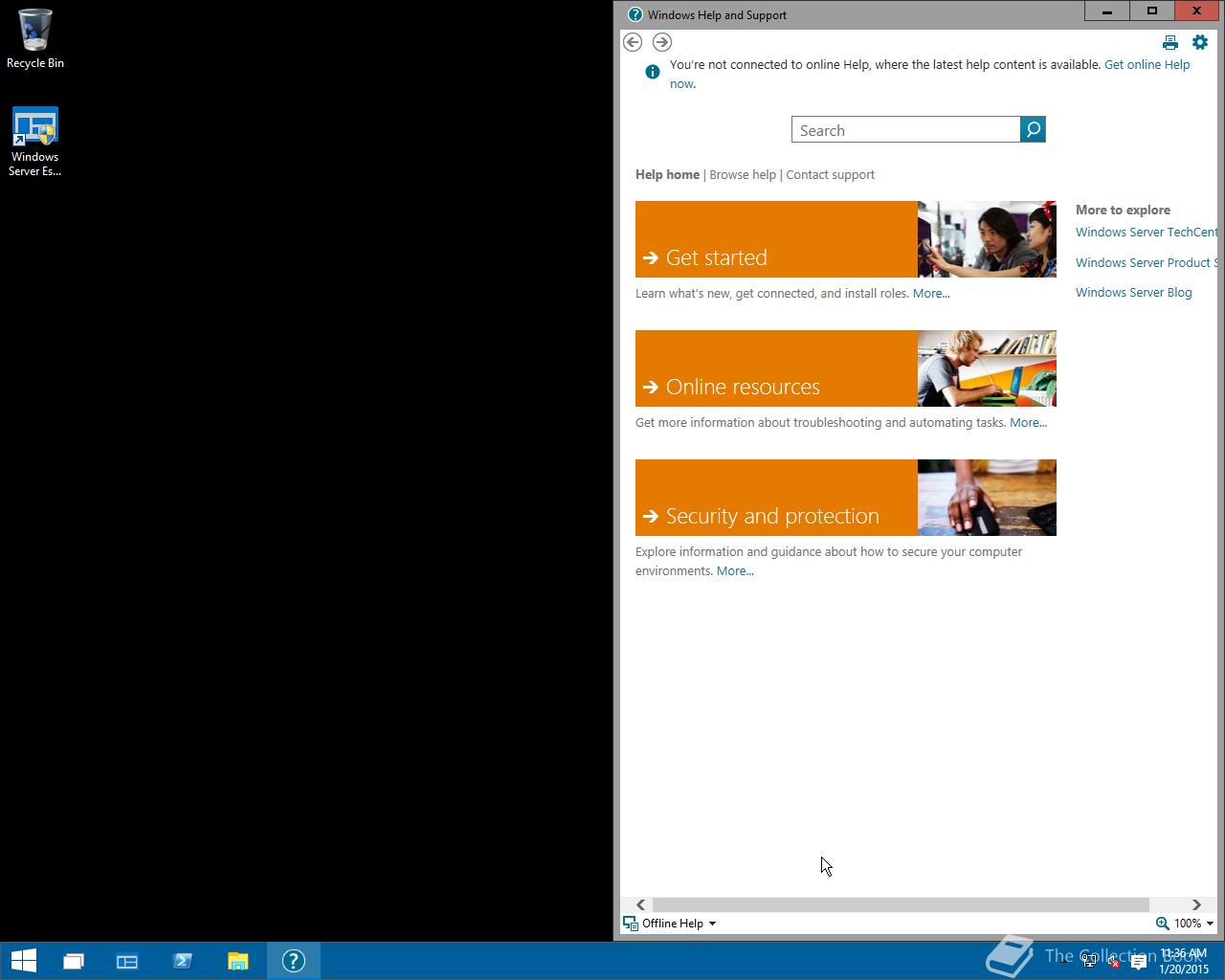Click zoom magnifier icon in status bar
The image size is (1225, 980).
pyautogui.click(x=1162, y=924)
